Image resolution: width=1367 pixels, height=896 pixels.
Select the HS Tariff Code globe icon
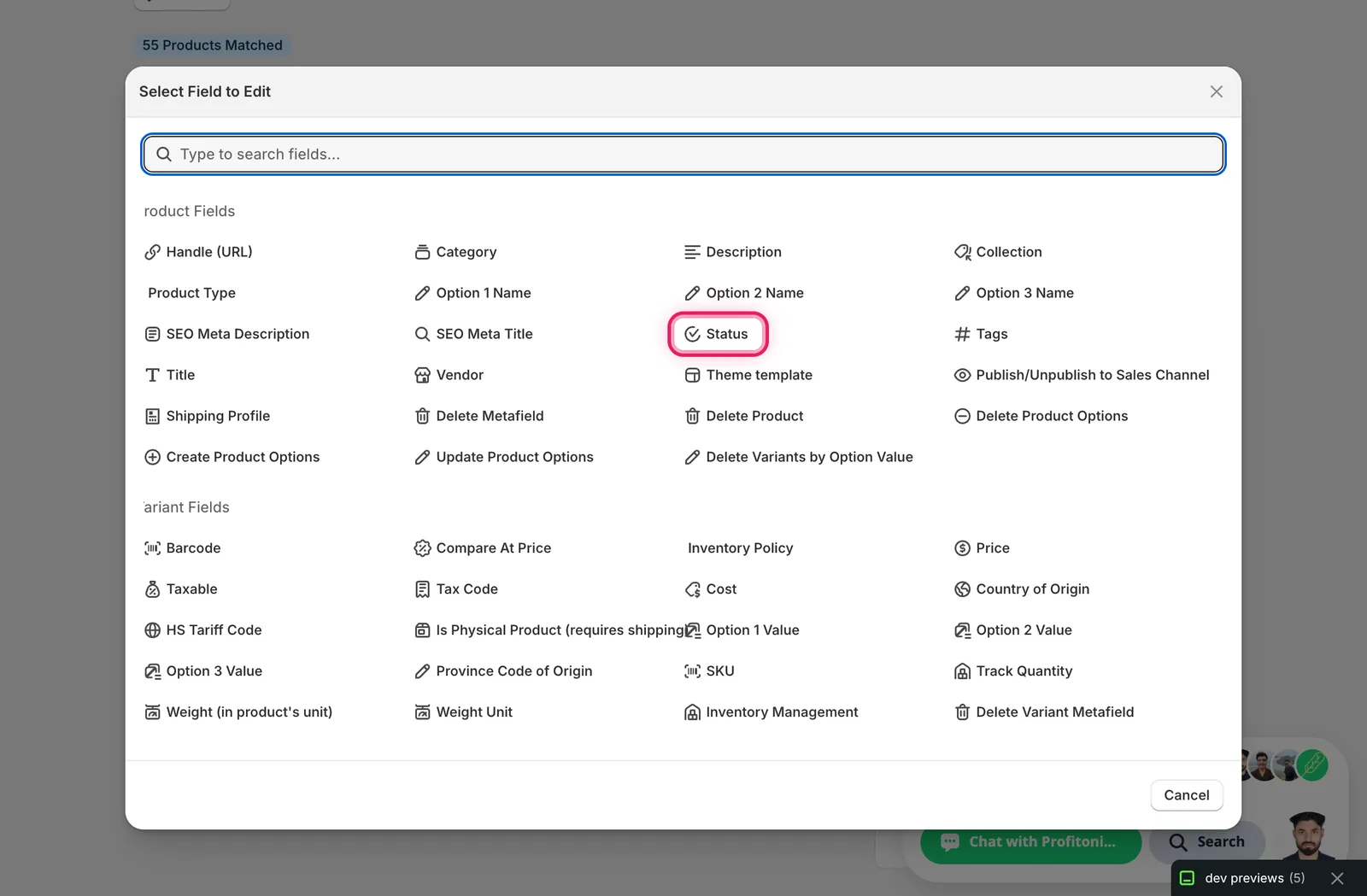(152, 630)
